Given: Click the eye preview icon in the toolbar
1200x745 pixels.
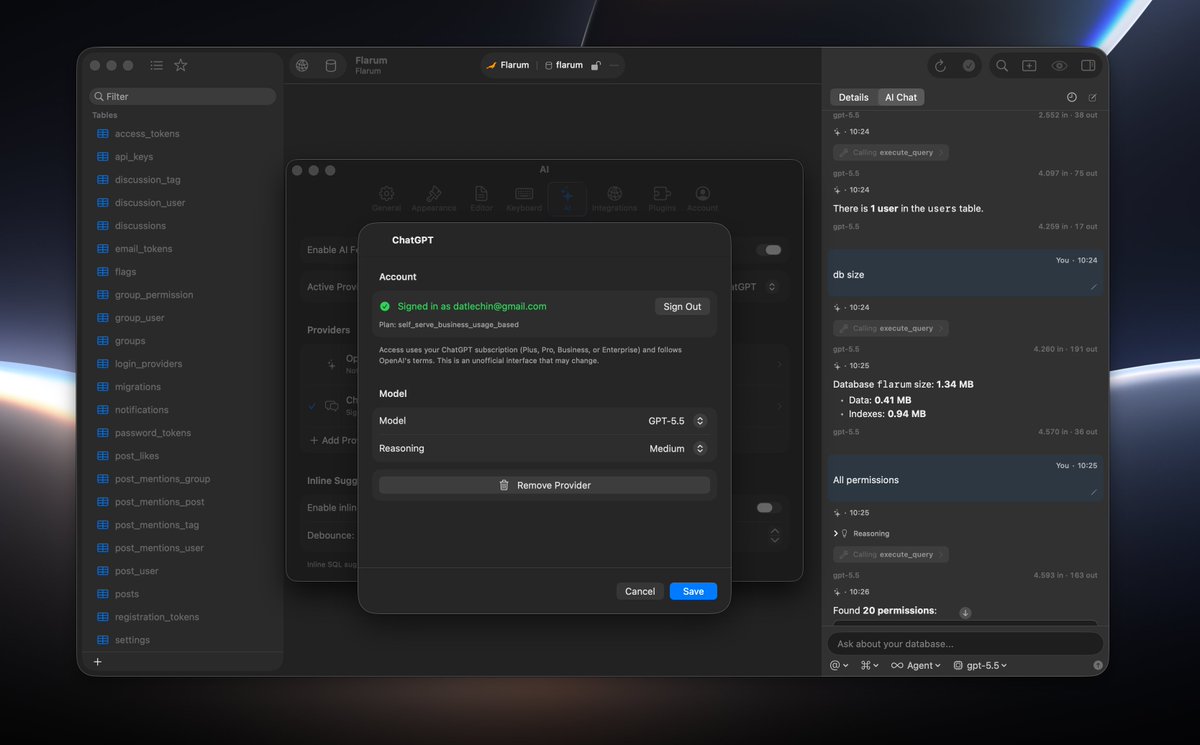Looking at the screenshot, I should (x=1059, y=65).
